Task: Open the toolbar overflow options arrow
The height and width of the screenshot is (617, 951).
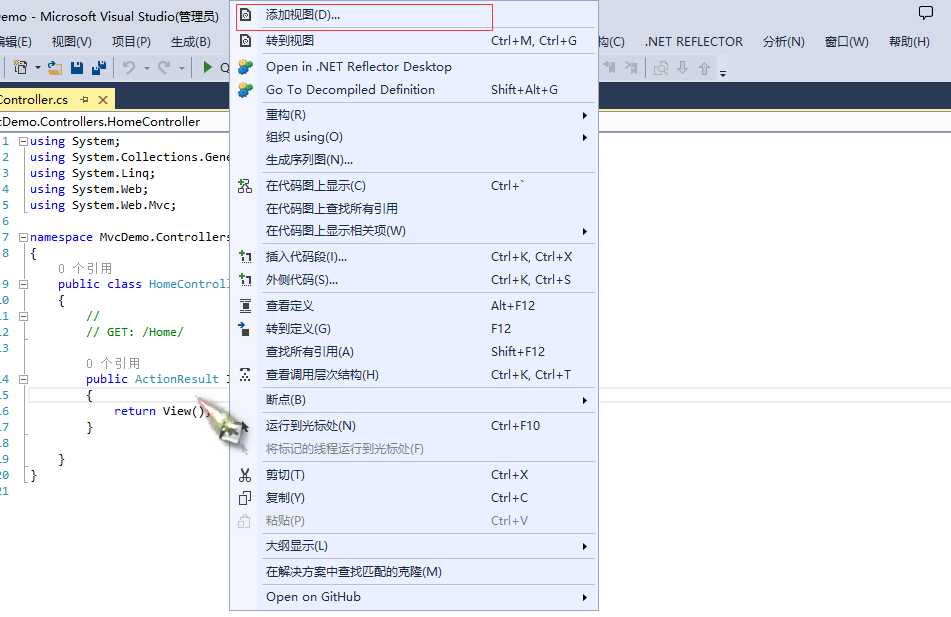Action: [723, 73]
